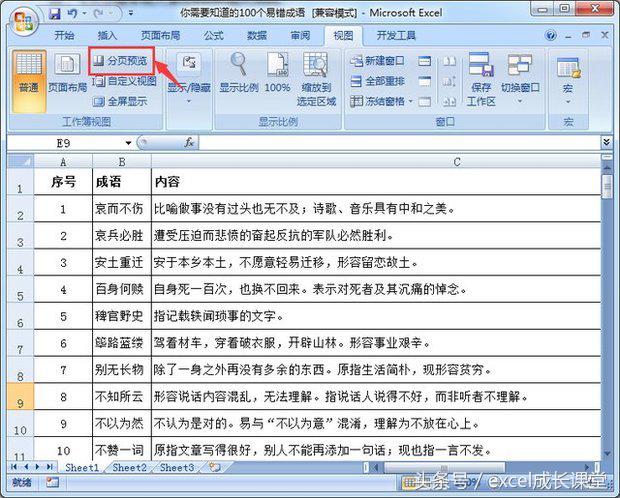Click the split window icon
Viewport: 620px width, 498px height.
point(424,61)
